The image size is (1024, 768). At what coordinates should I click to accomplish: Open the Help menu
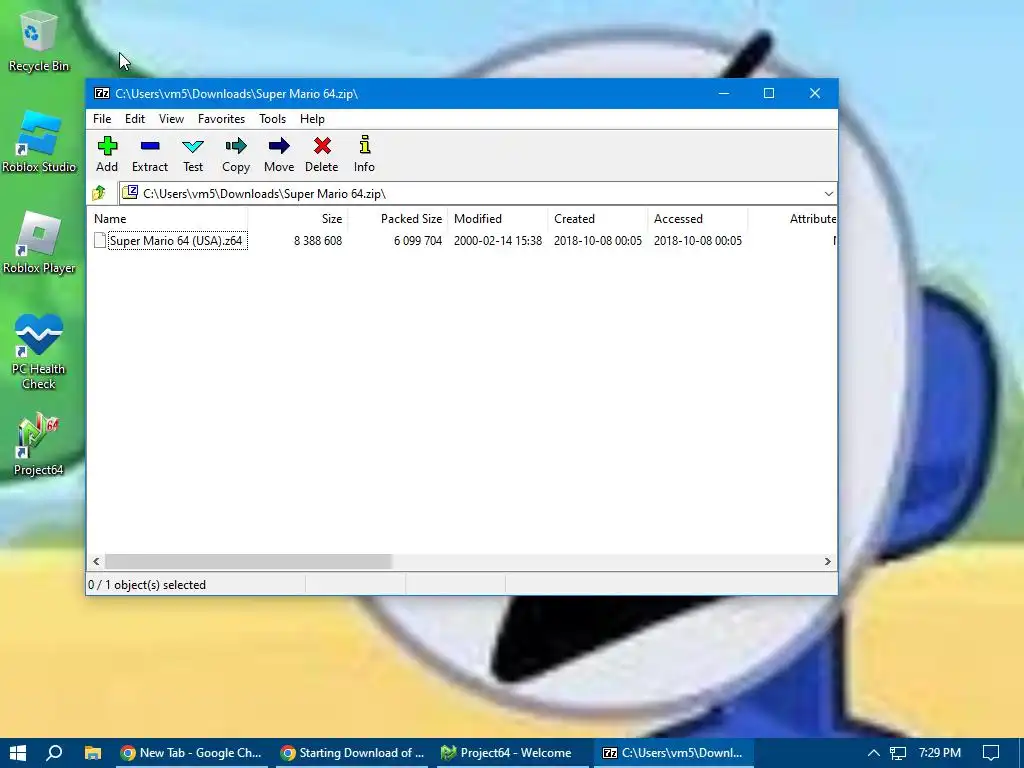tap(312, 119)
